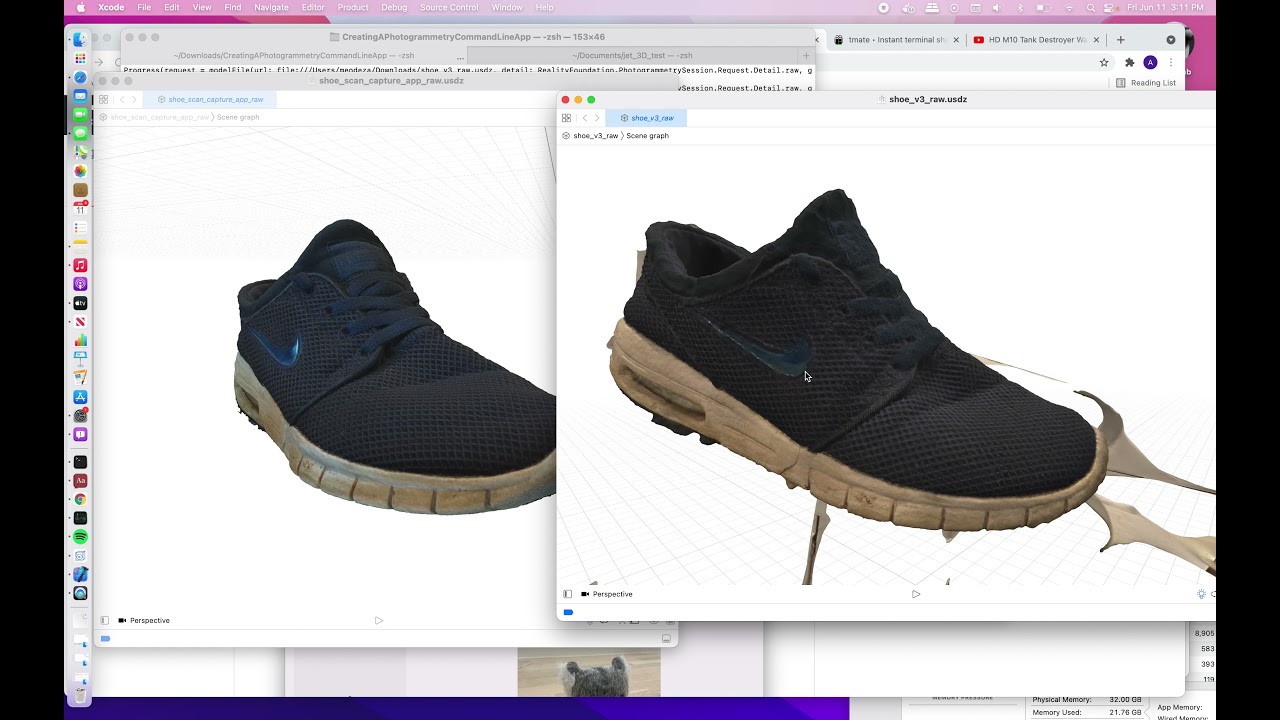Viewport: 1280px width, 720px height.
Task: Open Safari from the Dock
Action: point(80,77)
